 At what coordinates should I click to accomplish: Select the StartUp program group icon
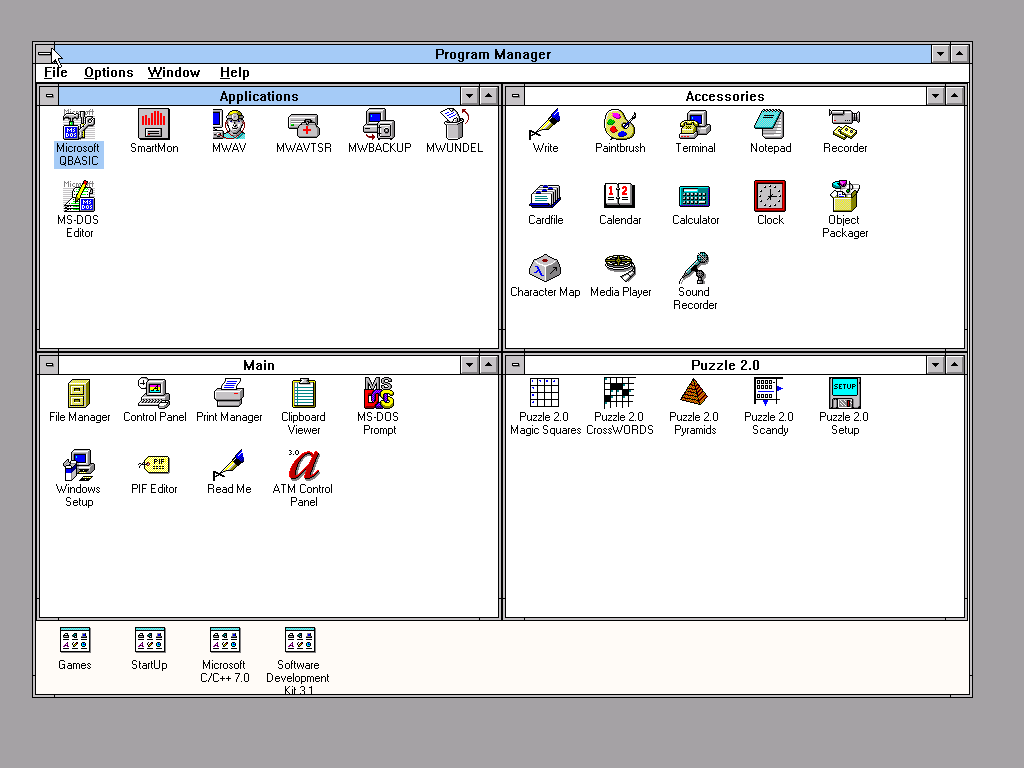tap(150, 641)
